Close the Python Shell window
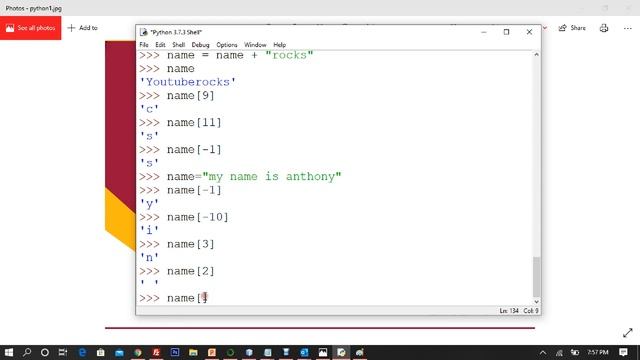This screenshot has width=640, height=360. (529, 32)
